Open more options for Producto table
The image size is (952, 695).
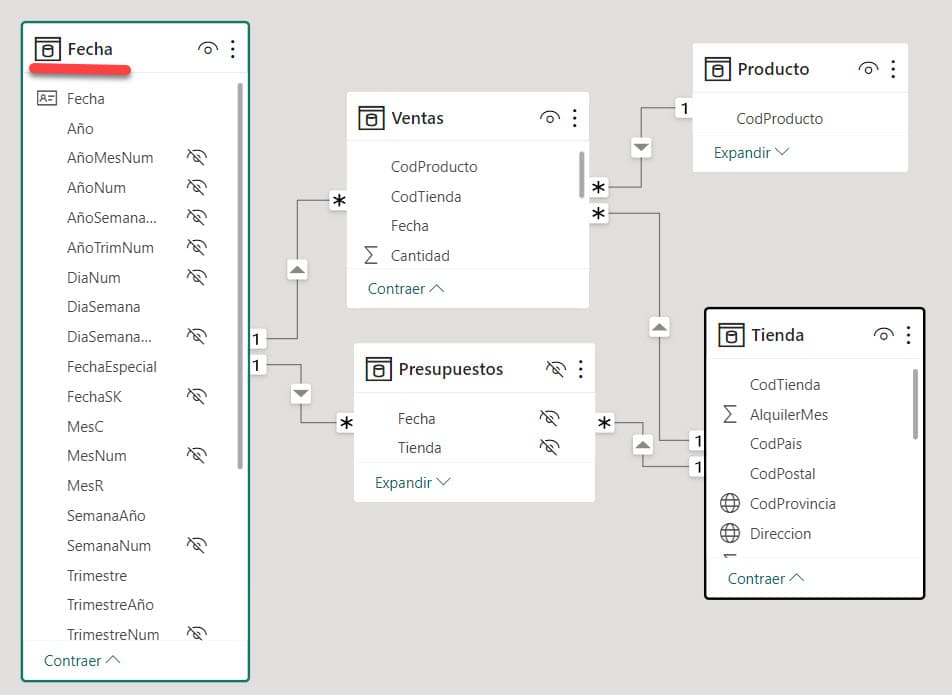tap(893, 69)
